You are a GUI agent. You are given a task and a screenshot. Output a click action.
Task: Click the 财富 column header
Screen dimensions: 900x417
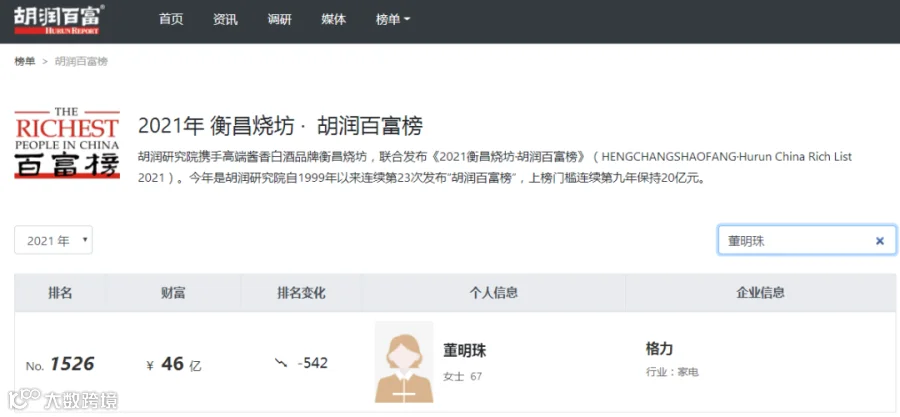(x=173, y=293)
